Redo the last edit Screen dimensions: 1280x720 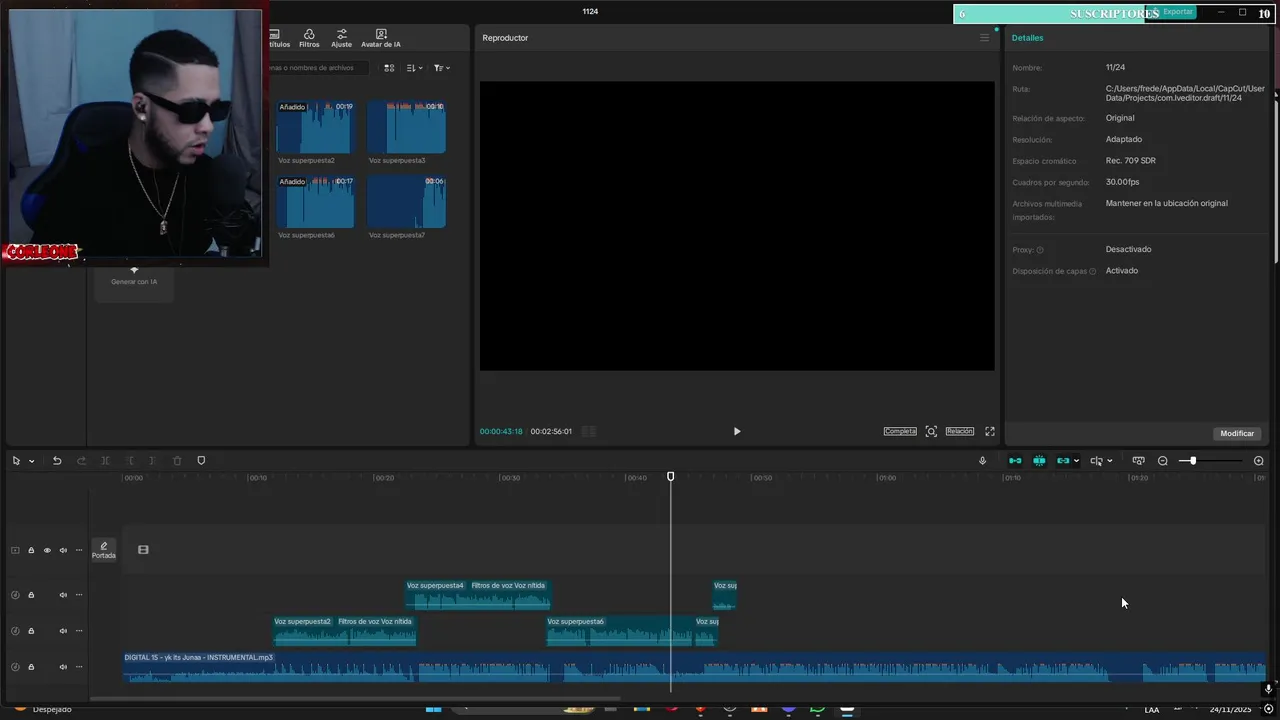tap(82, 460)
